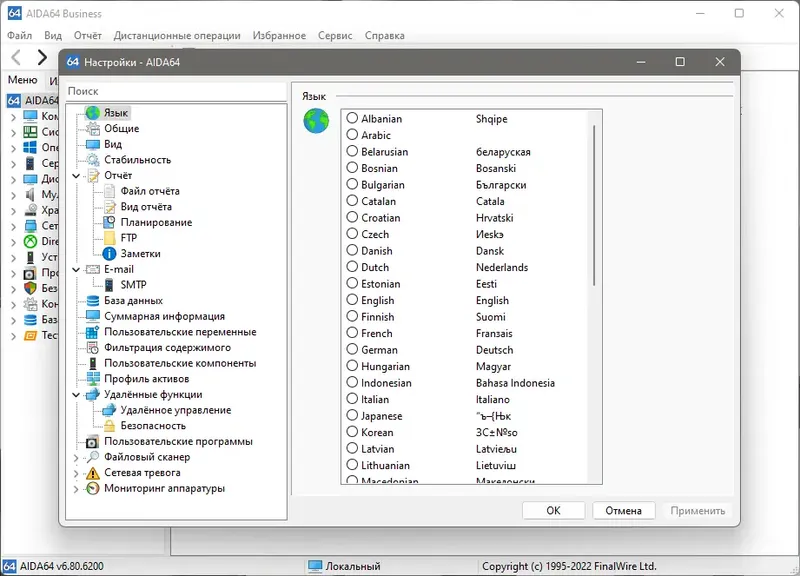Choose Bulgarian language option
Viewport: 800px width, 576px height.
pos(352,184)
